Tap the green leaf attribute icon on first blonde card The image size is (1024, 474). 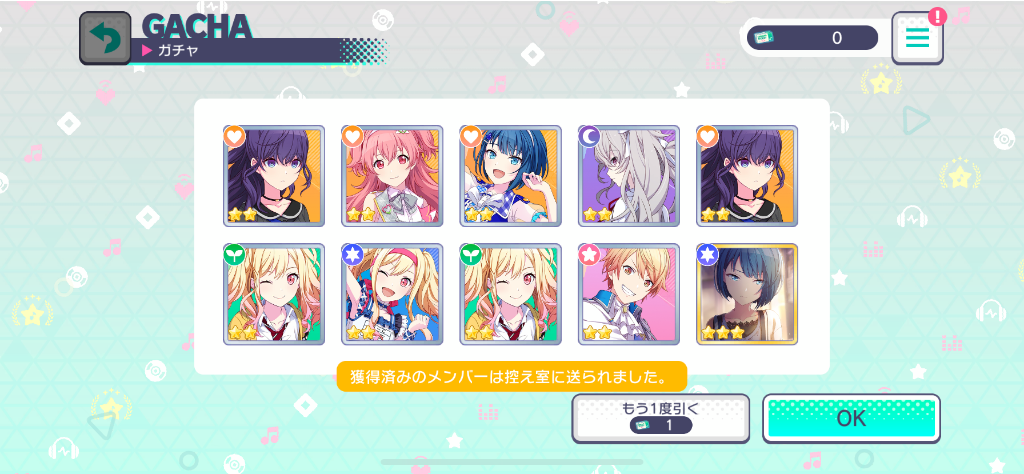pyautogui.click(x=234, y=255)
